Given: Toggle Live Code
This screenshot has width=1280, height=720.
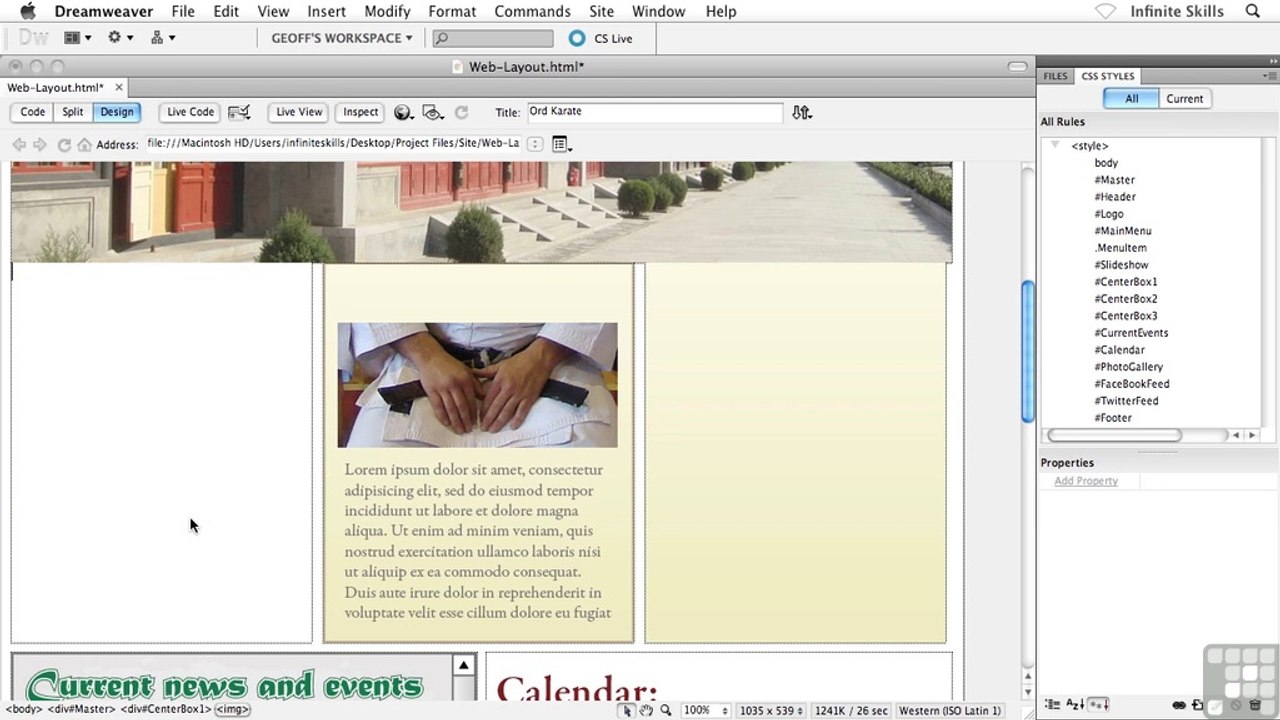Looking at the screenshot, I should (x=190, y=112).
